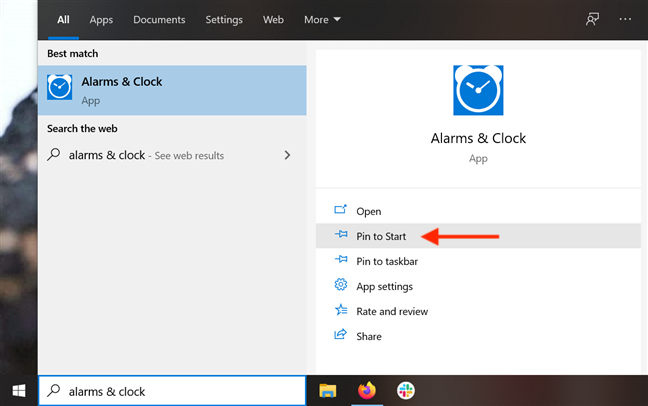Focus the taskbar search box
648x406 pixels.
[172, 391]
